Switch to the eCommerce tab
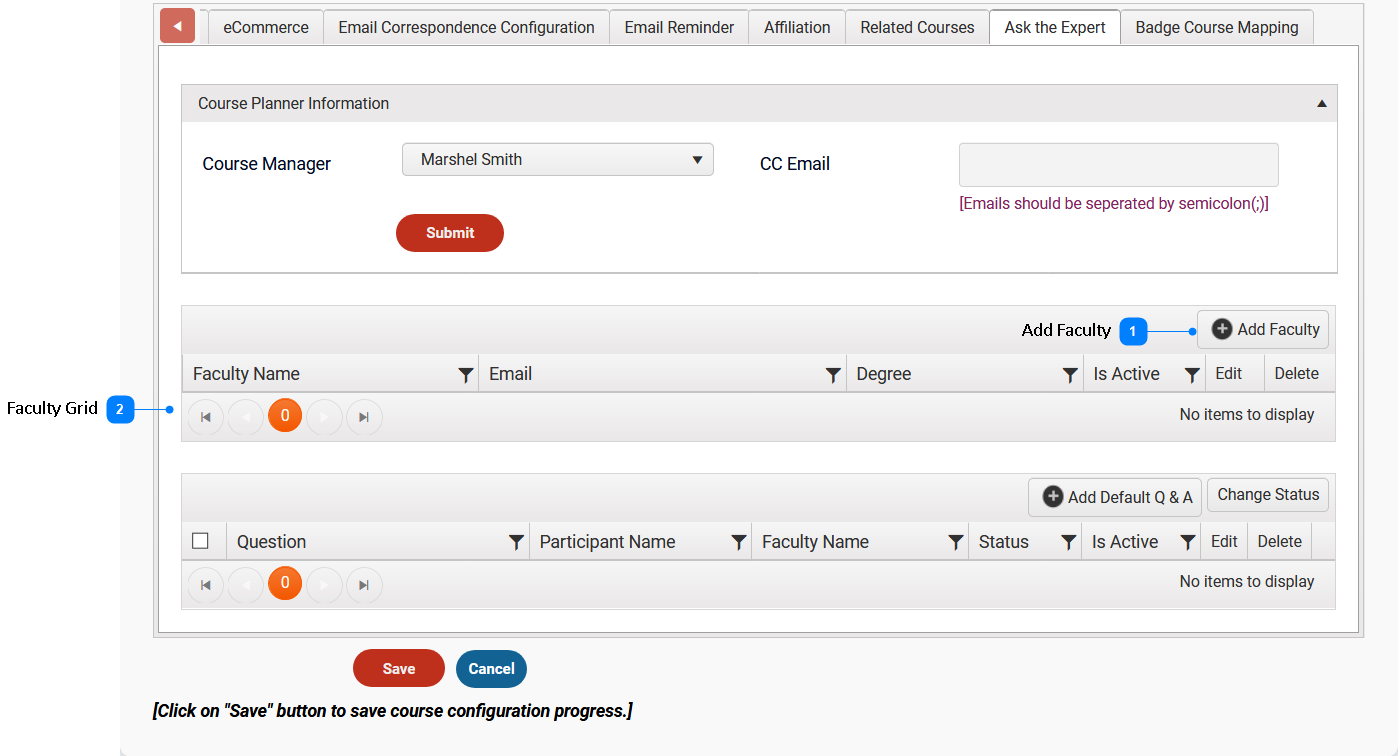The height and width of the screenshot is (756, 1398). pos(265,27)
